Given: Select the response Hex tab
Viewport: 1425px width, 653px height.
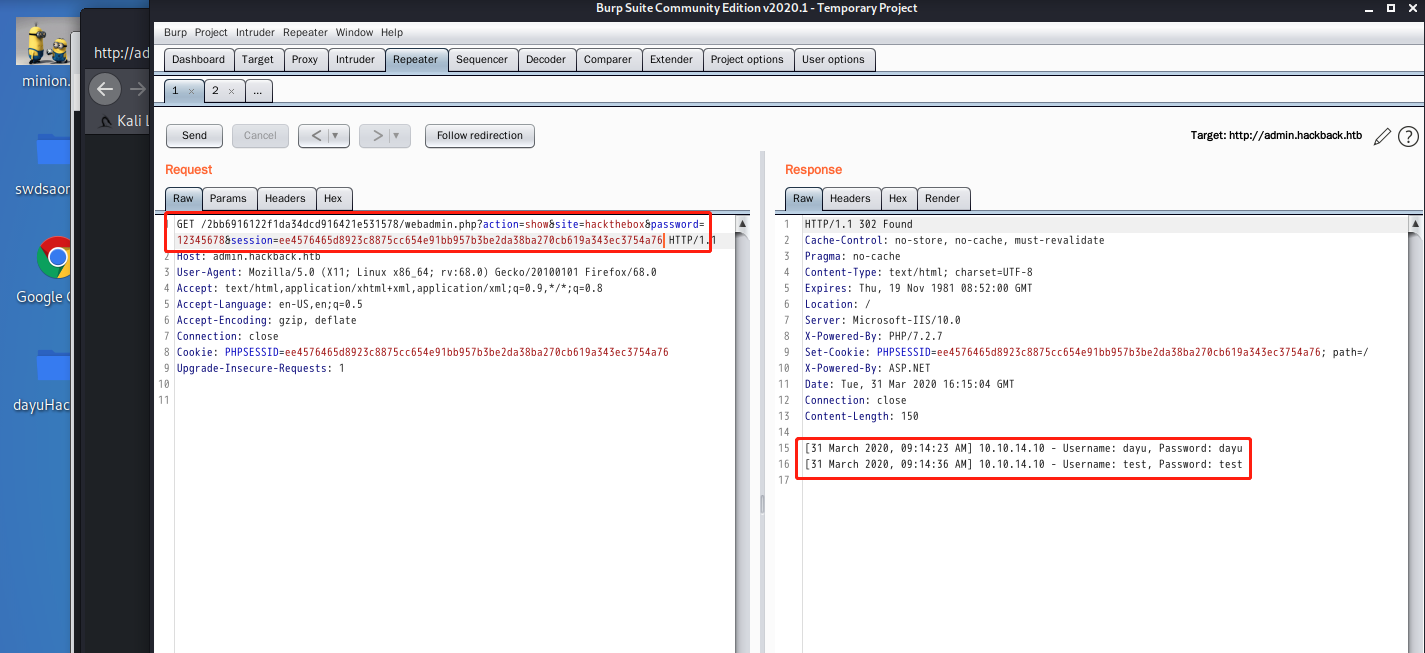Looking at the screenshot, I should [898, 199].
